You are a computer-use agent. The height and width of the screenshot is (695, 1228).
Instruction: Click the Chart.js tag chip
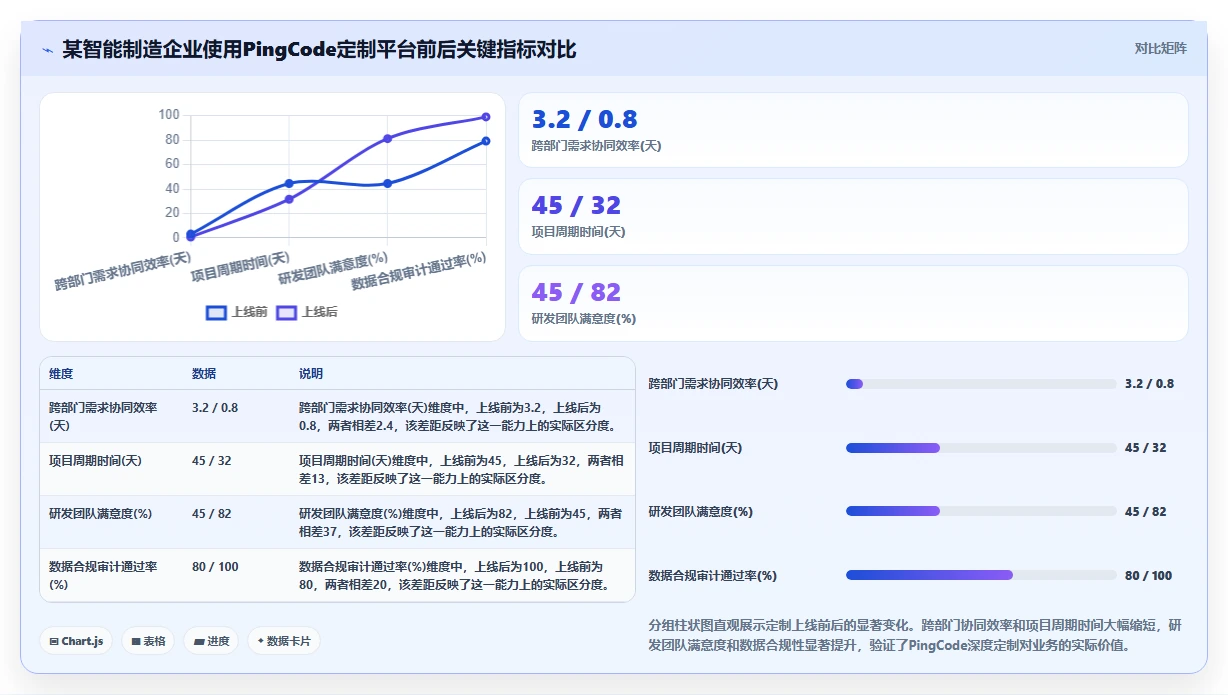point(76,641)
